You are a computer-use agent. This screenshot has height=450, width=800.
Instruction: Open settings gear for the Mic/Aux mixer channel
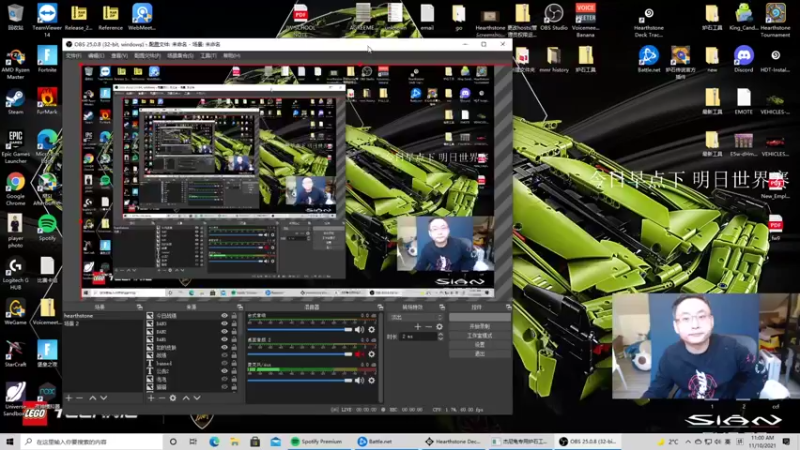click(371, 381)
